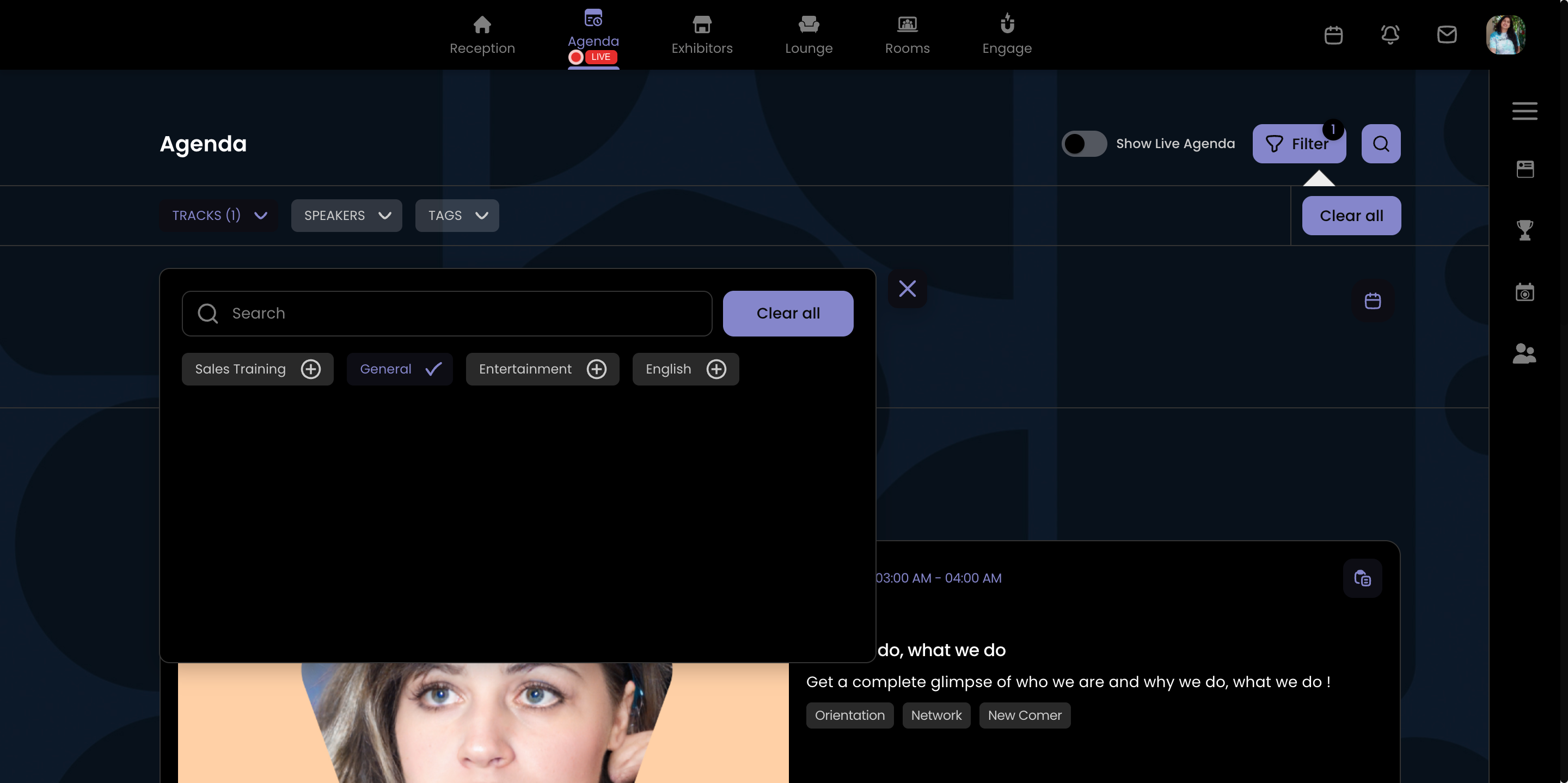Click the session description text

point(1068,682)
